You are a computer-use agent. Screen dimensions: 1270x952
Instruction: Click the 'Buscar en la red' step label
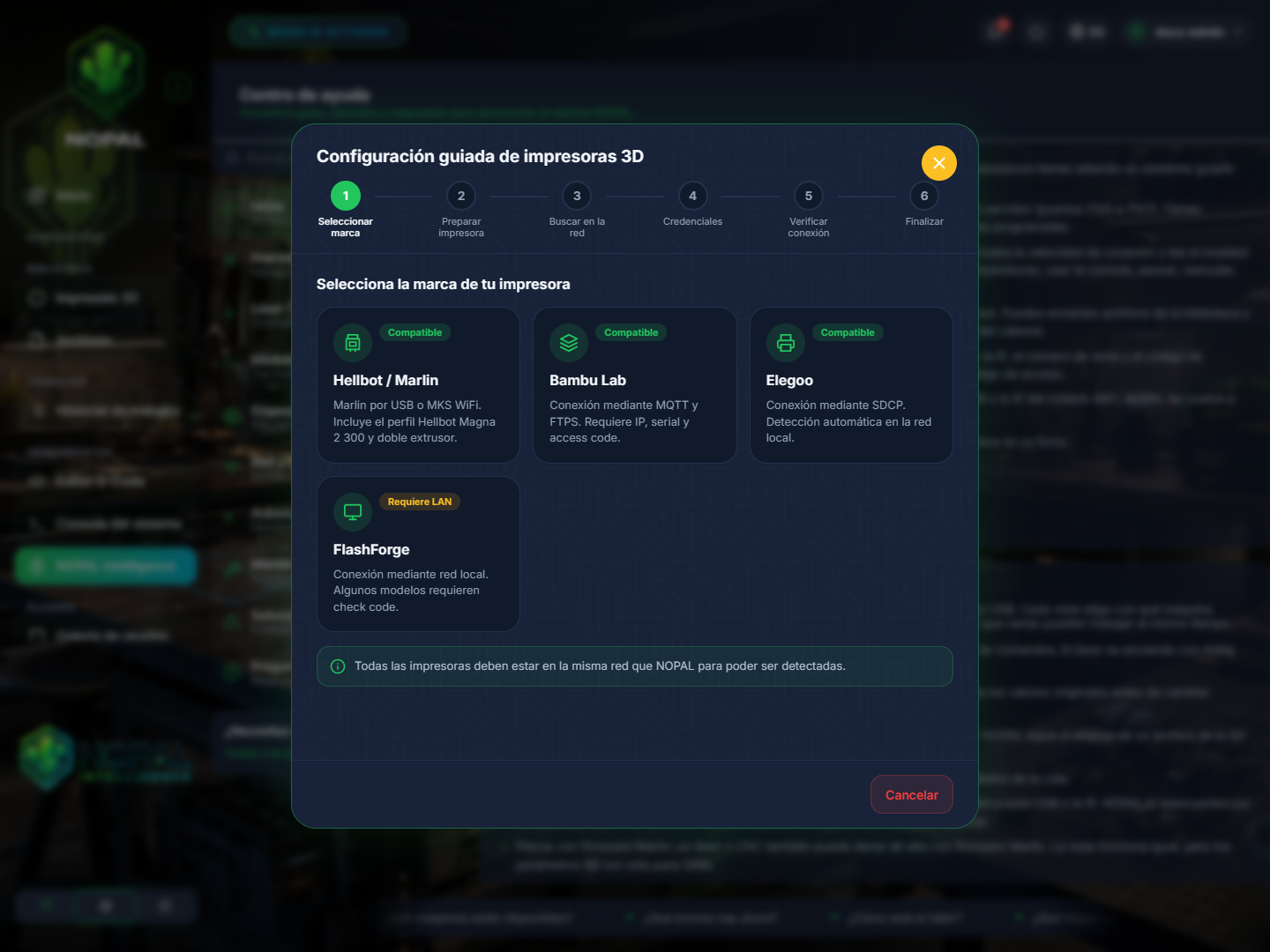577,227
